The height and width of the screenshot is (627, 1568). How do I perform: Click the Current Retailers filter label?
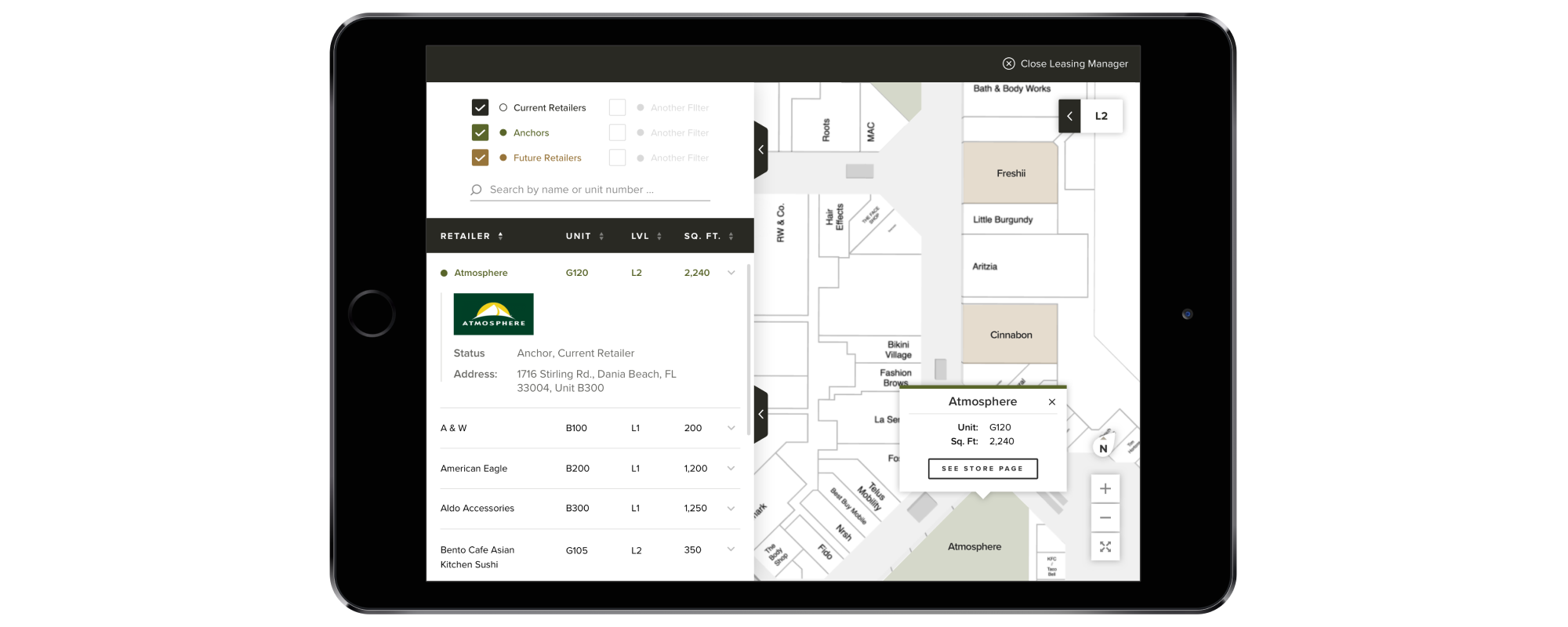click(550, 108)
